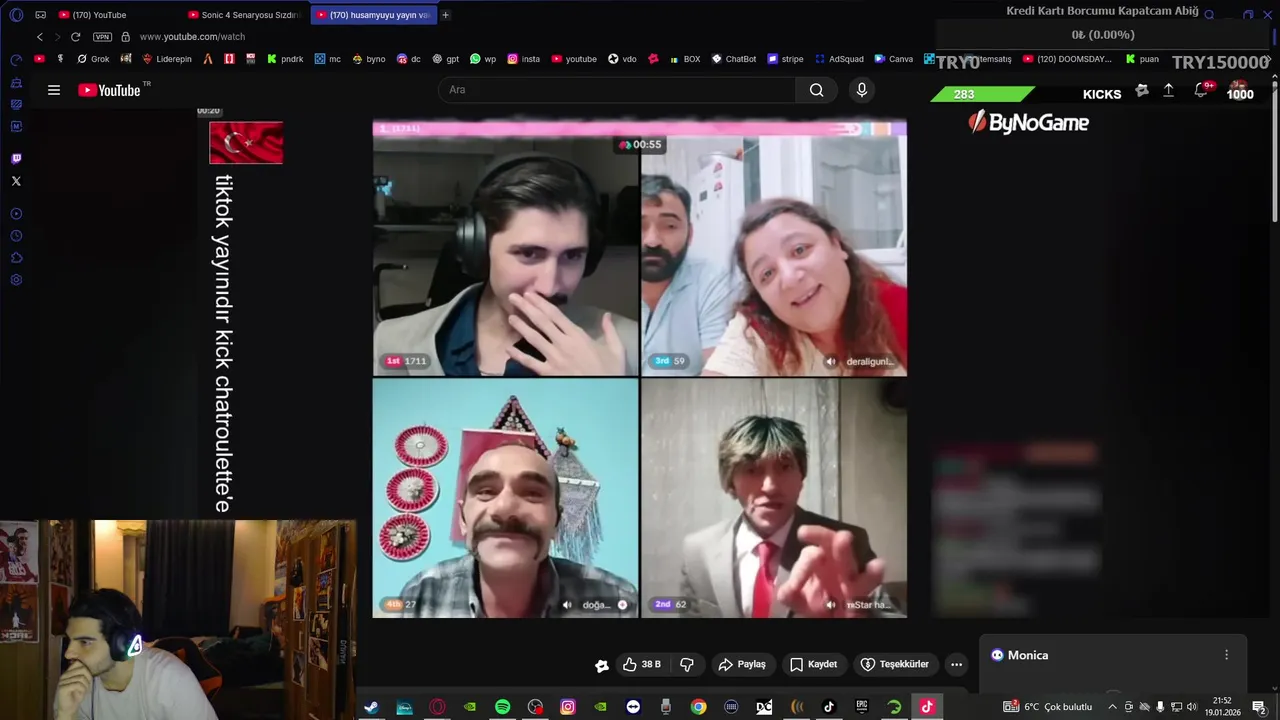This screenshot has height=720, width=1280.
Task: Open the wp WhatsApp bookmark
Action: click(483, 59)
